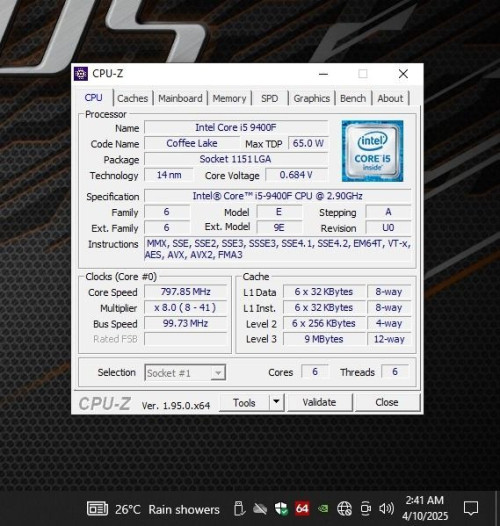Screen dimensions: 500x526
Task: Click the empty Rated FSB field
Action: [186, 339]
